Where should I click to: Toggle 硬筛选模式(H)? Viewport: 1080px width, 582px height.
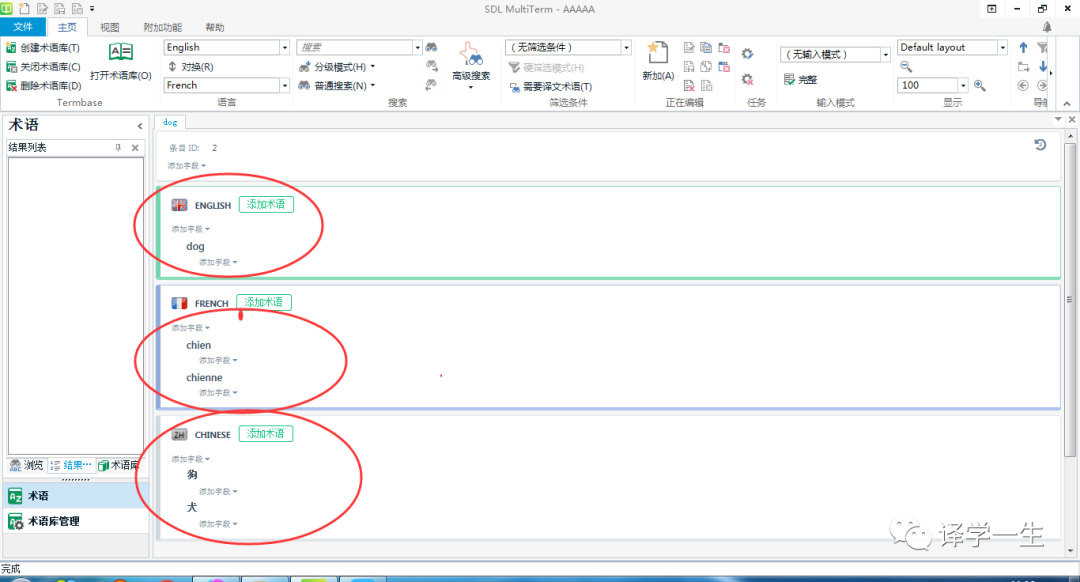pyautogui.click(x=546, y=67)
